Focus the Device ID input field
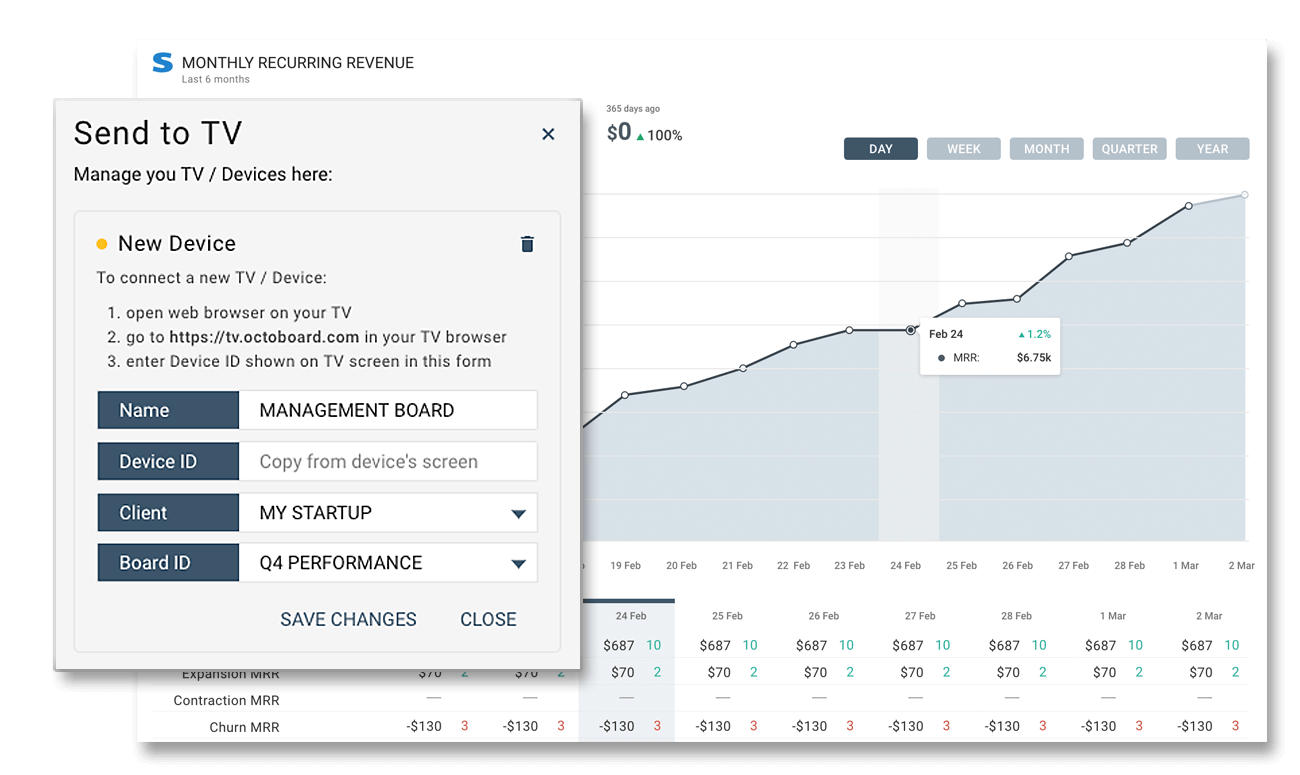The width and height of the screenshot is (1300, 775). pos(388,461)
